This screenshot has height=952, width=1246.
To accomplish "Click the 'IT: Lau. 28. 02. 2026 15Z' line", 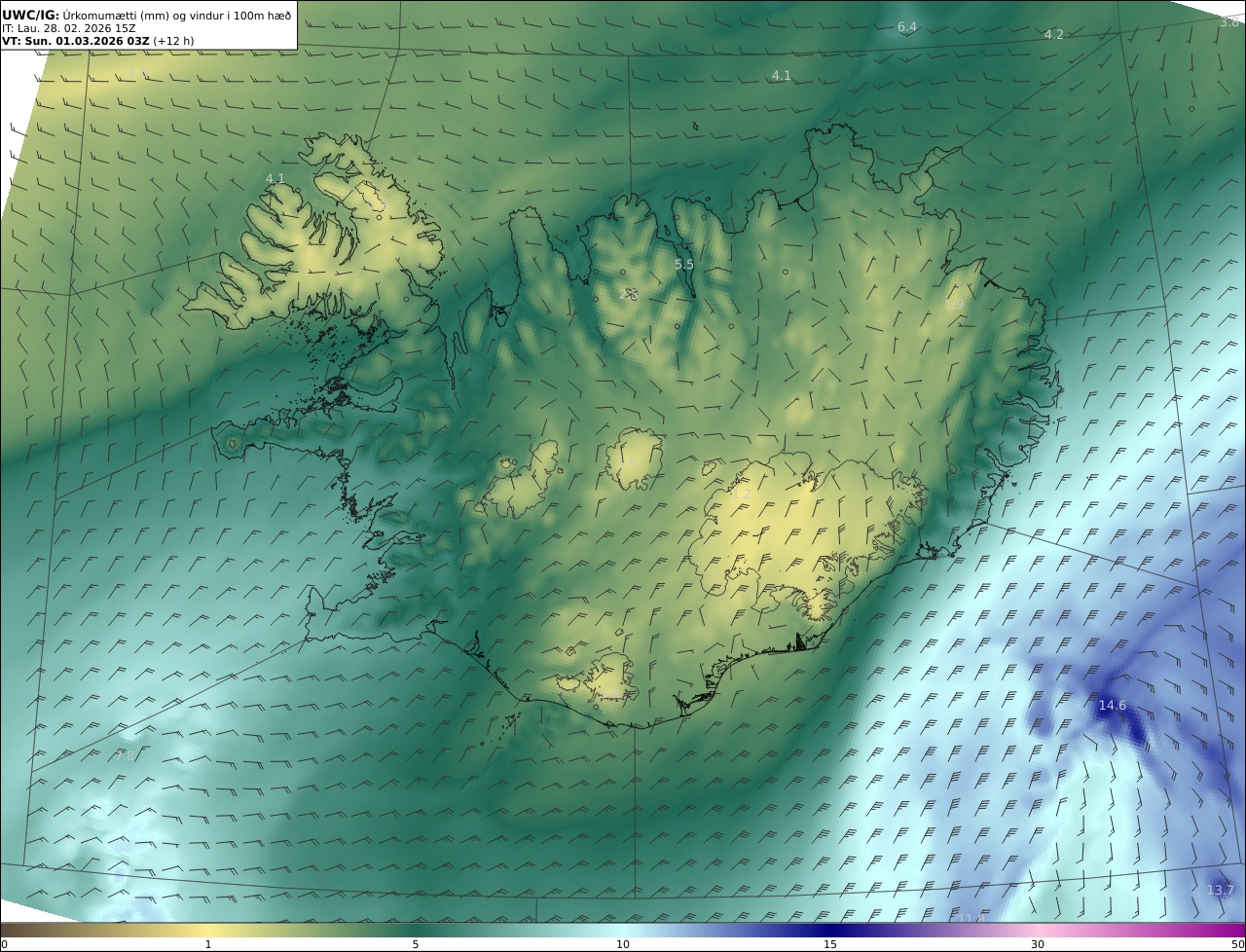I will pos(68,29).
